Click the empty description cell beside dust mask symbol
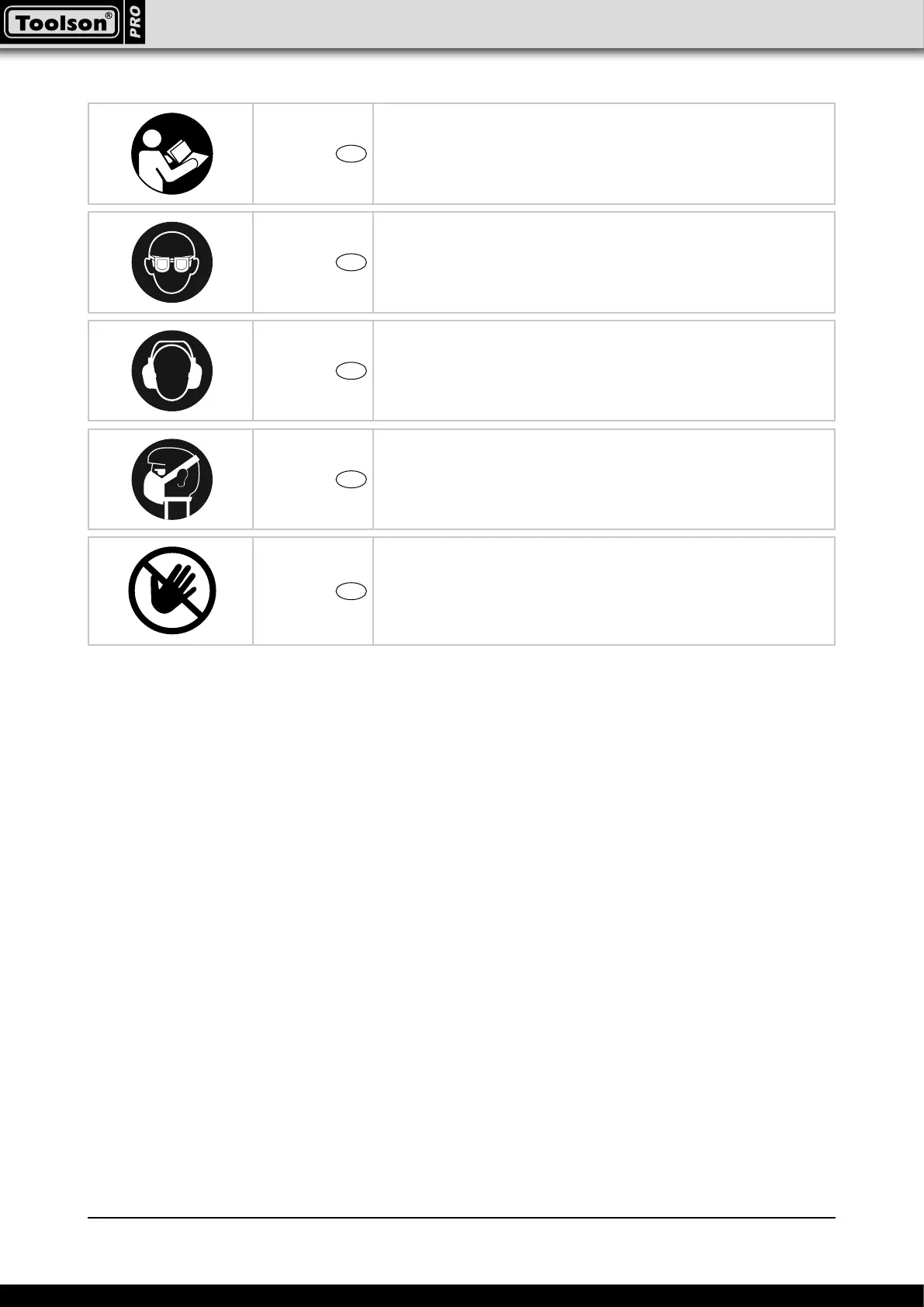This screenshot has height=1307, width=924. pyautogui.click(x=604, y=480)
